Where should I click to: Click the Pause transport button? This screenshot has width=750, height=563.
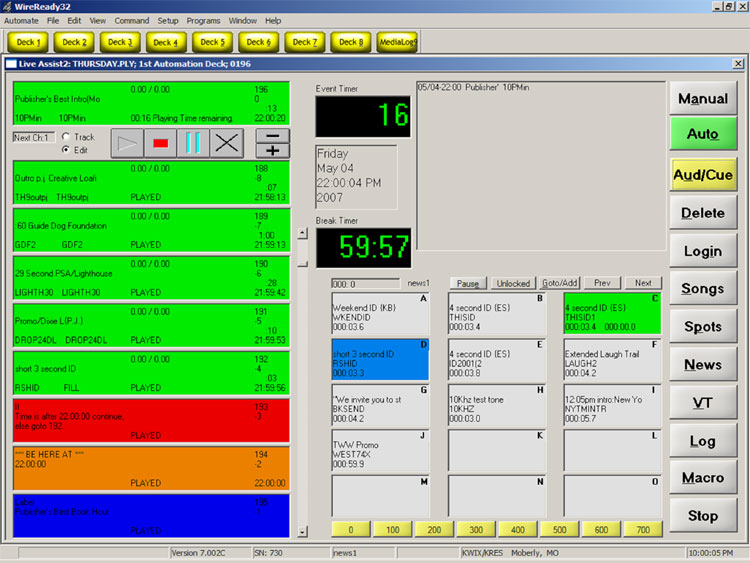[x=193, y=144]
